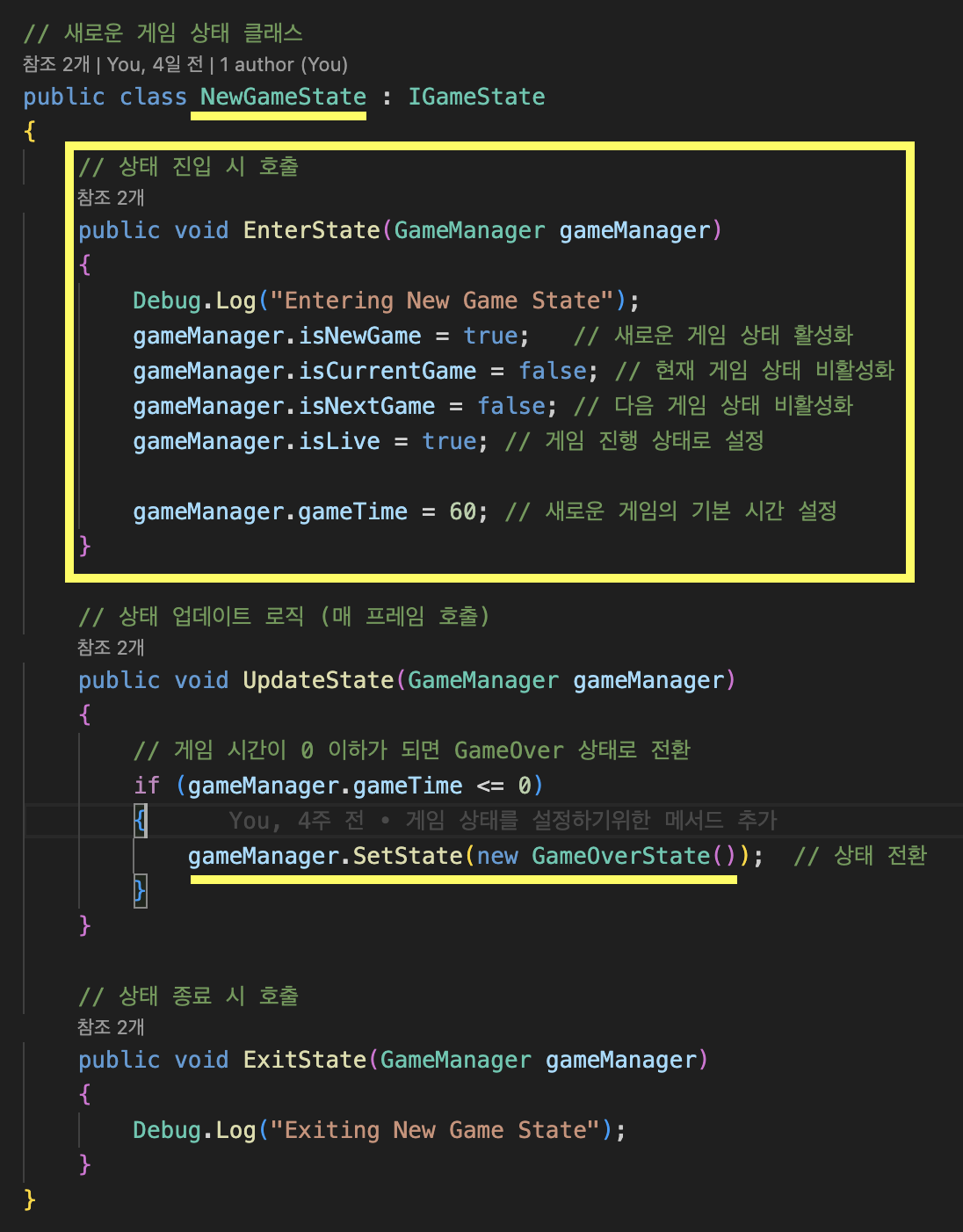Viewport: 963px width, 1232px height.
Task: Click the GameManager type in ExitState signature
Action: point(456,1060)
